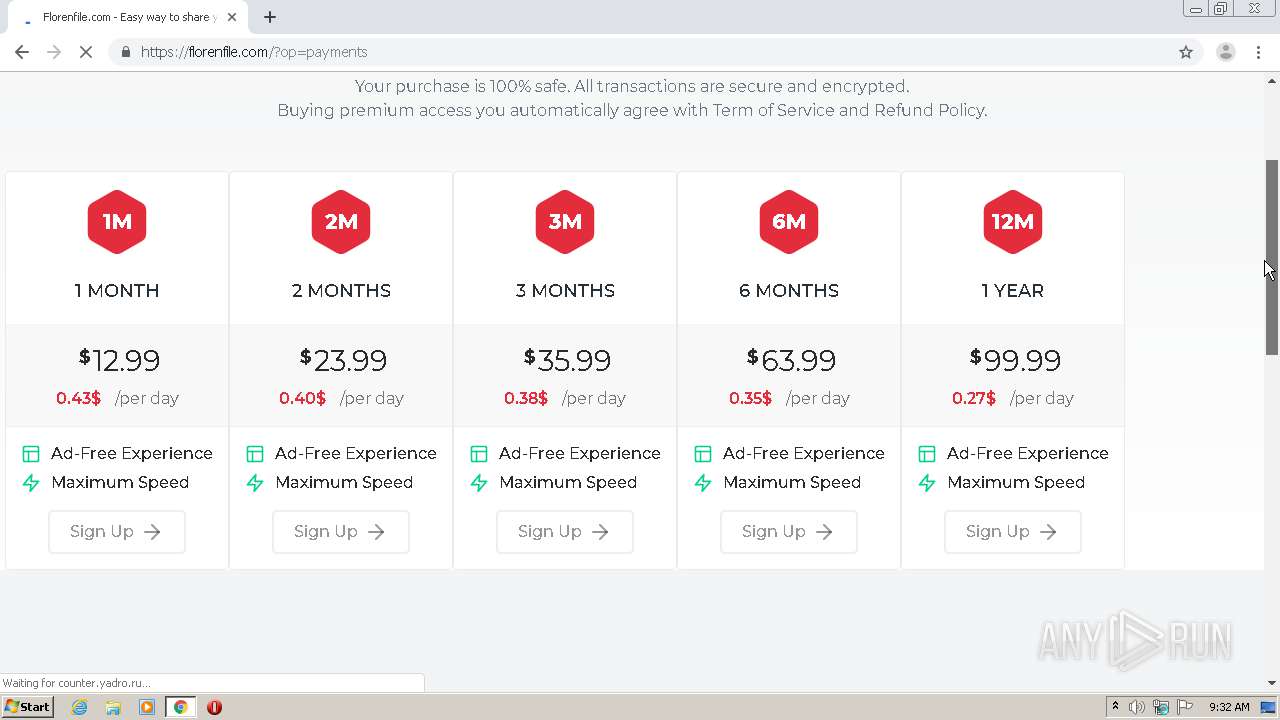The height and width of the screenshot is (720, 1280).
Task: Stop page loading with X button
Action: tap(86, 52)
